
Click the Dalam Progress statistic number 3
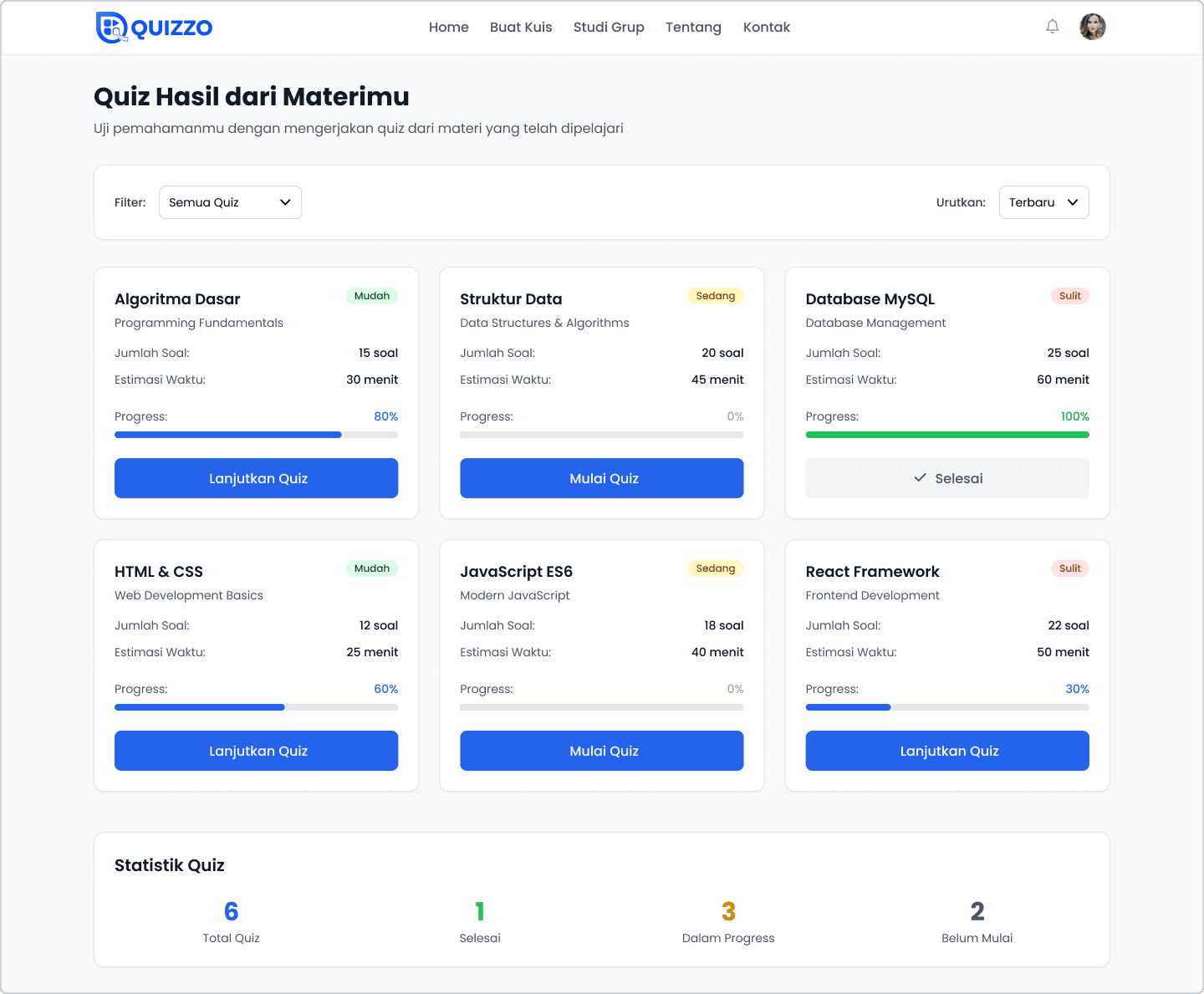[728, 911]
